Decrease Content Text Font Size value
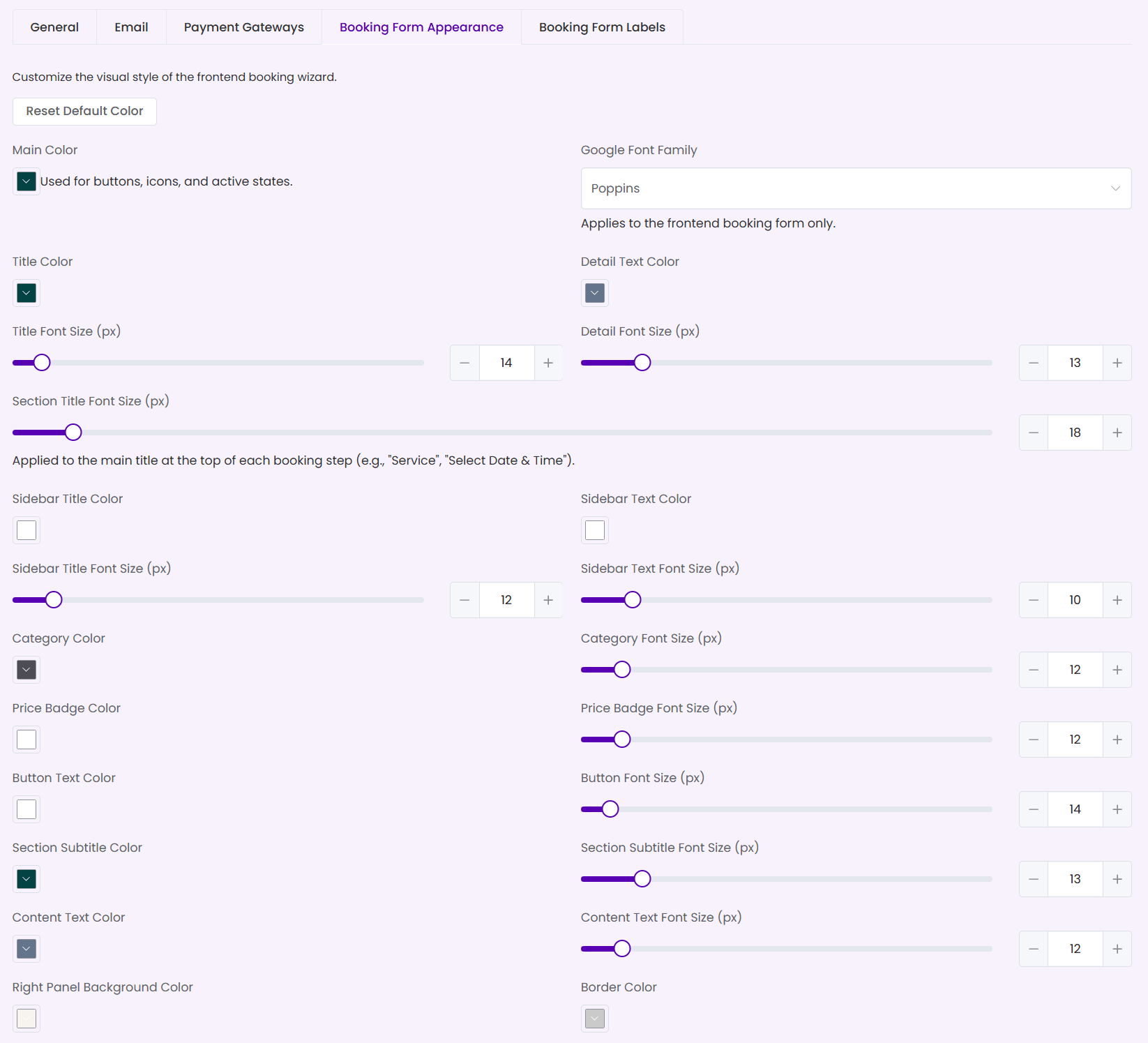1148x1043 pixels. click(1034, 949)
